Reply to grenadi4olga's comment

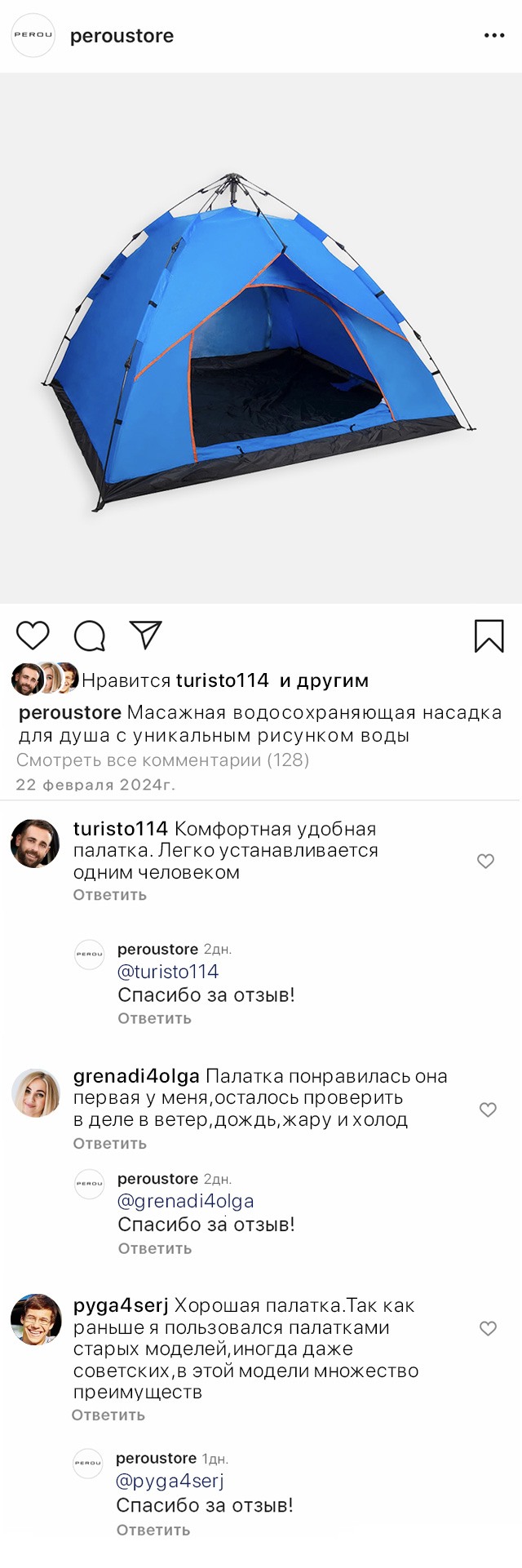point(110,1144)
